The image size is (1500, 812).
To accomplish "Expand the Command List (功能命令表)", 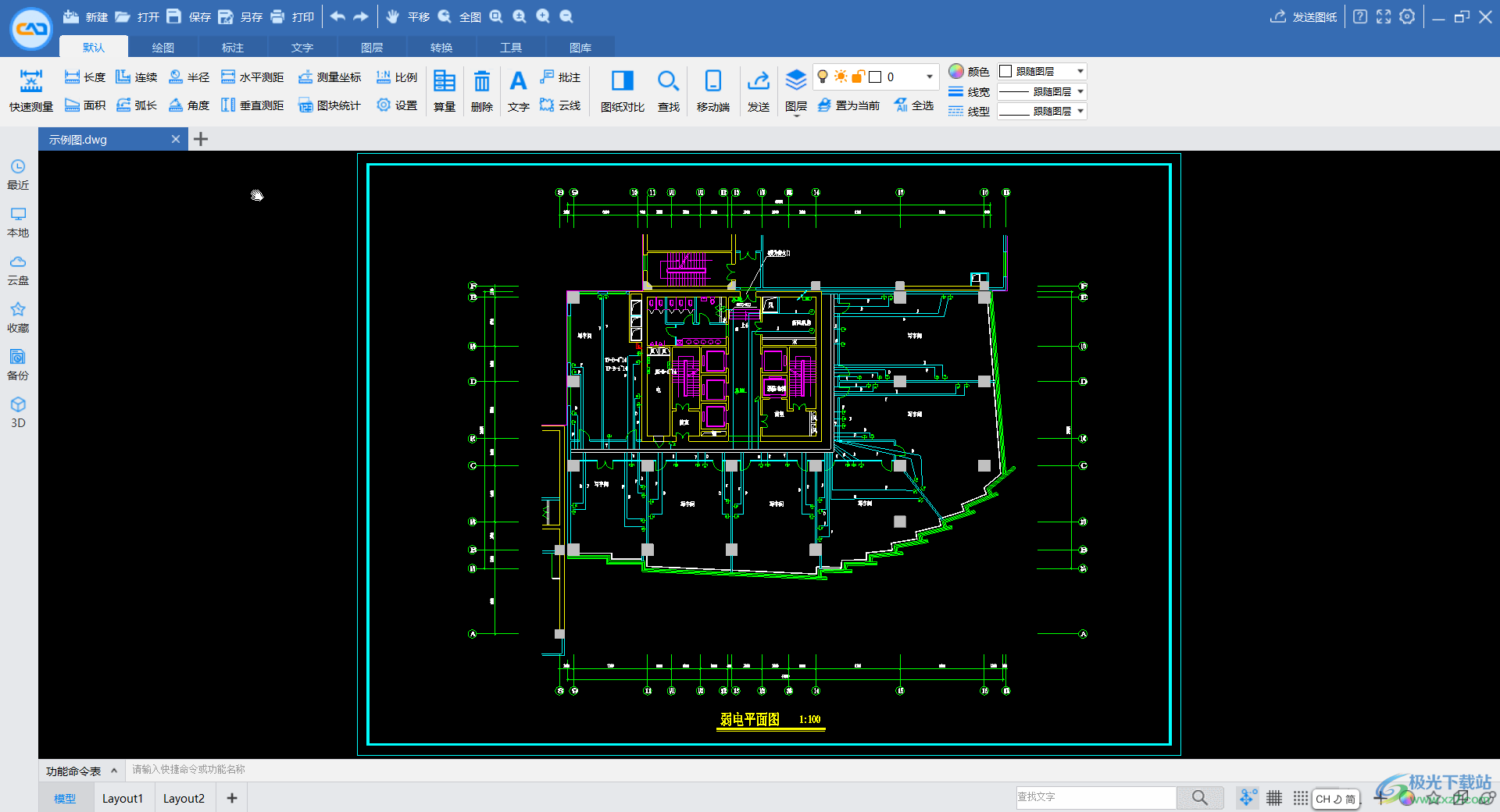I will (80, 771).
